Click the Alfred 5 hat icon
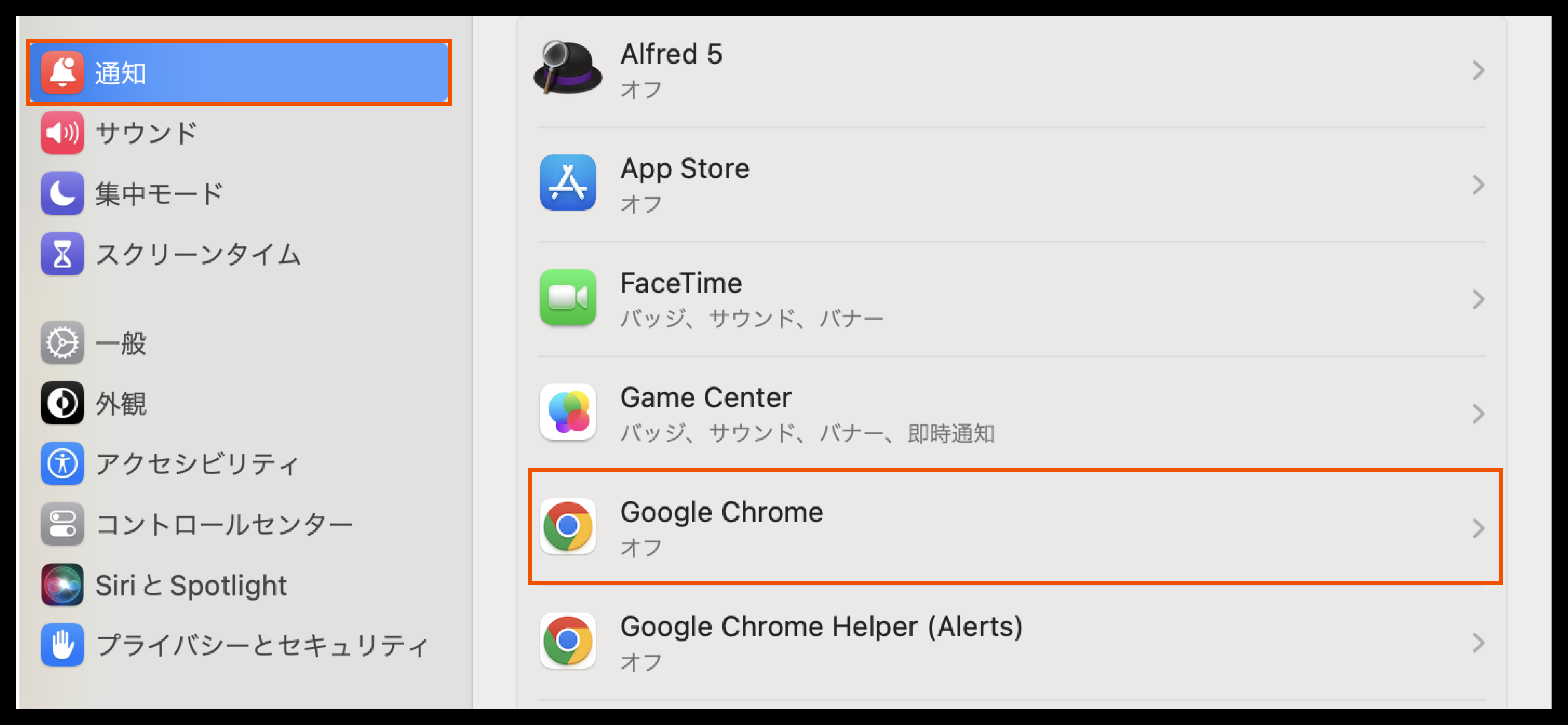Screen dimensions: 1568x725 pos(567,68)
